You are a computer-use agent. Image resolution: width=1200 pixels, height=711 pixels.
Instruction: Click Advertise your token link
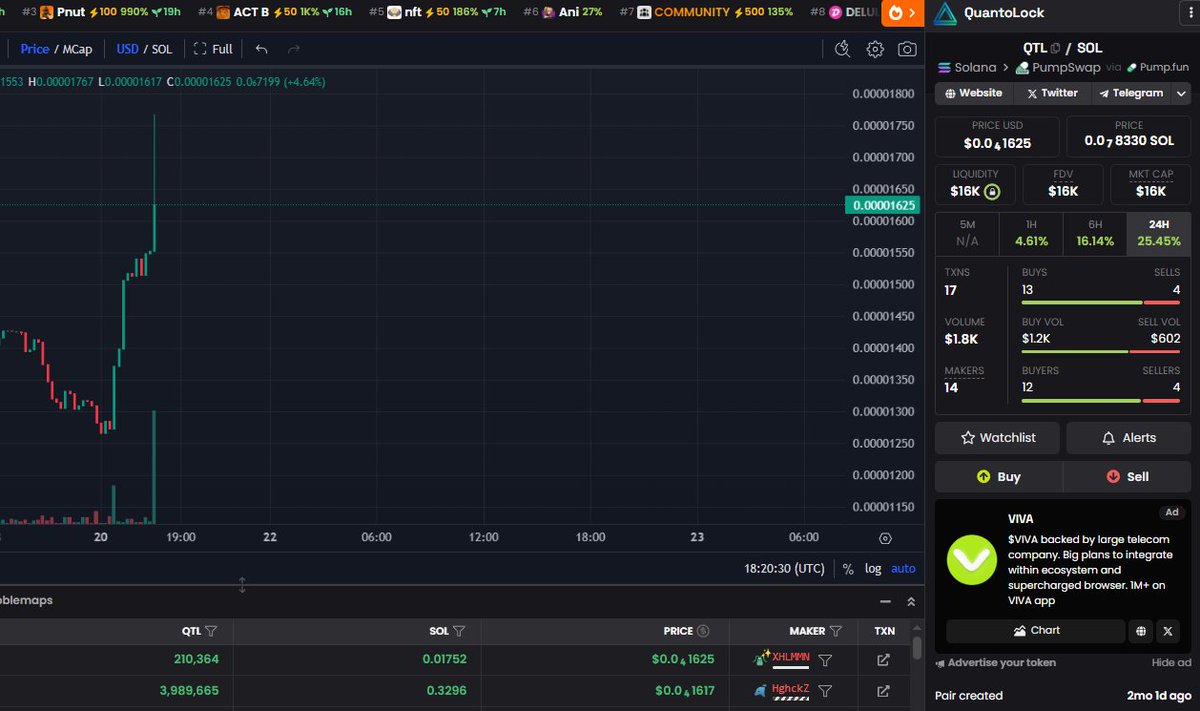995,662
